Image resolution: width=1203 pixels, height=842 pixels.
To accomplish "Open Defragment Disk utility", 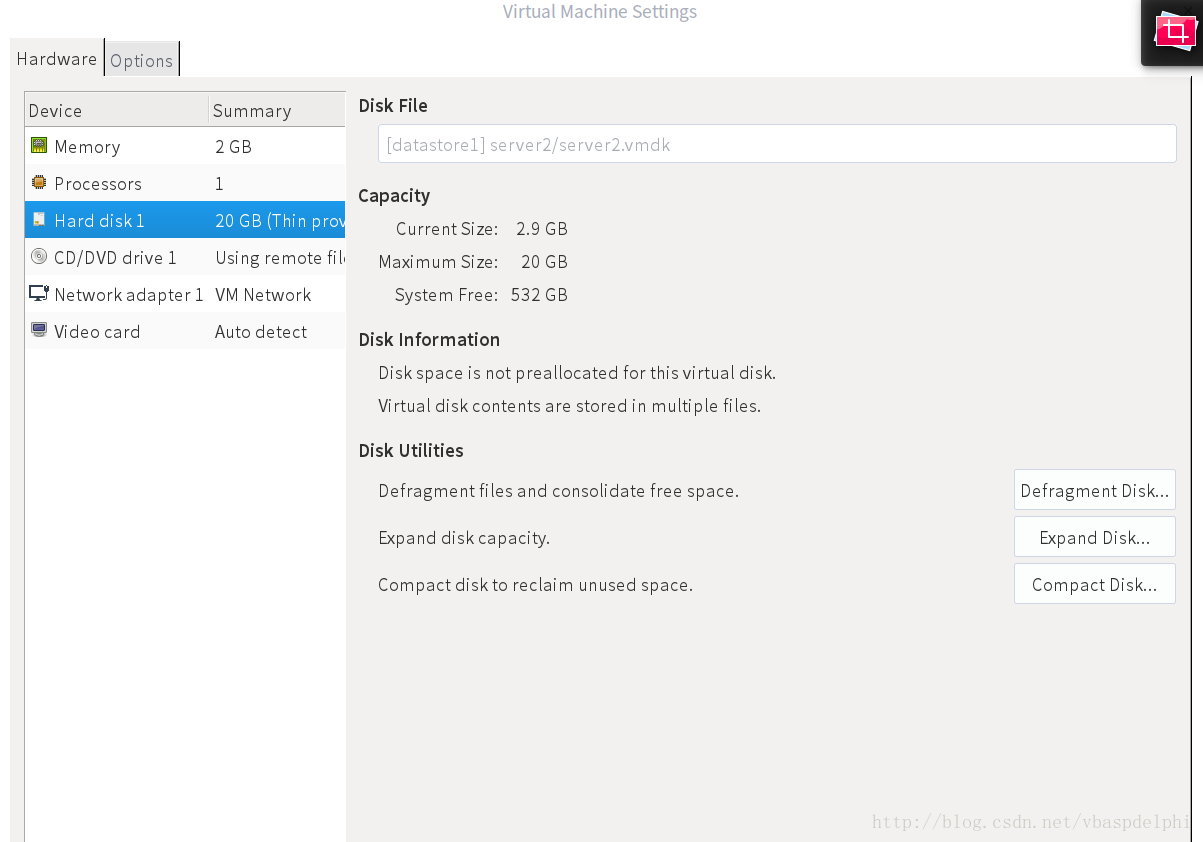I will pyautogui.click(x=1095, y=491).
